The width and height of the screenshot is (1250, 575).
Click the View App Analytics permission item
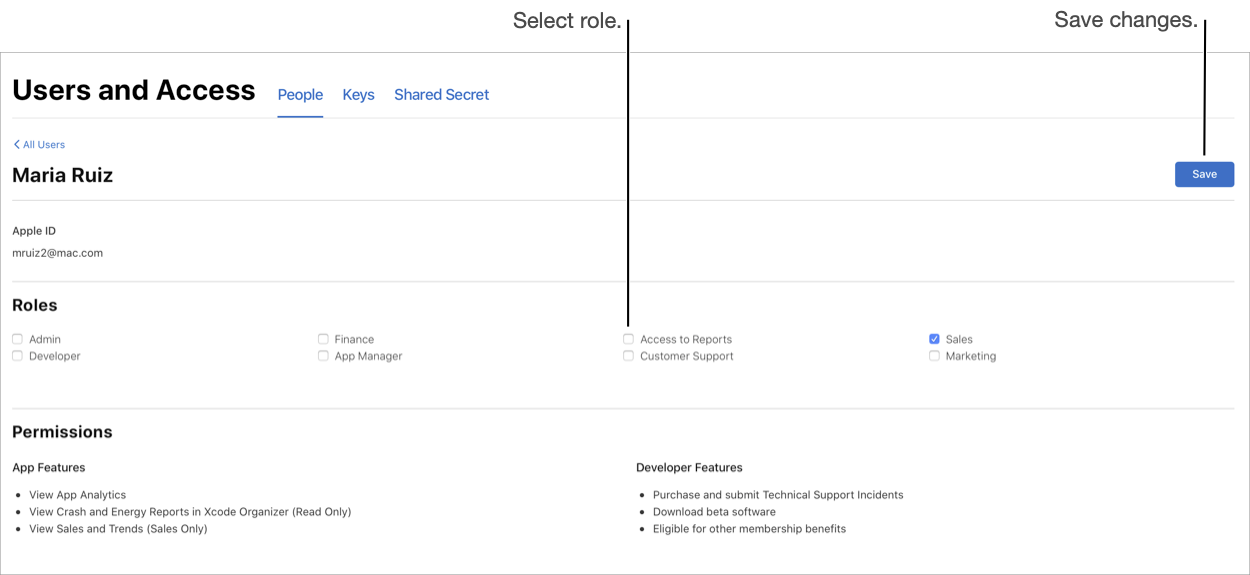pyautogui.click(x=77, y=495)
